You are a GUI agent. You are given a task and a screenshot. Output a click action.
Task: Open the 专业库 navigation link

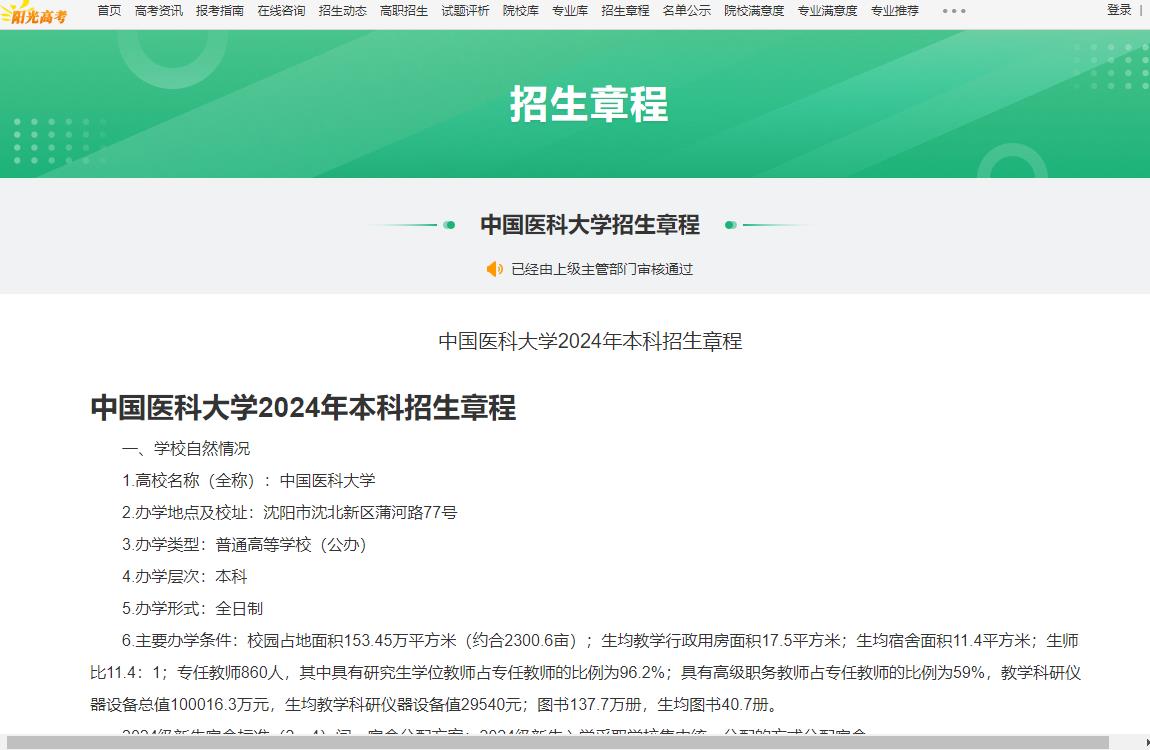(x=570, y=11)
